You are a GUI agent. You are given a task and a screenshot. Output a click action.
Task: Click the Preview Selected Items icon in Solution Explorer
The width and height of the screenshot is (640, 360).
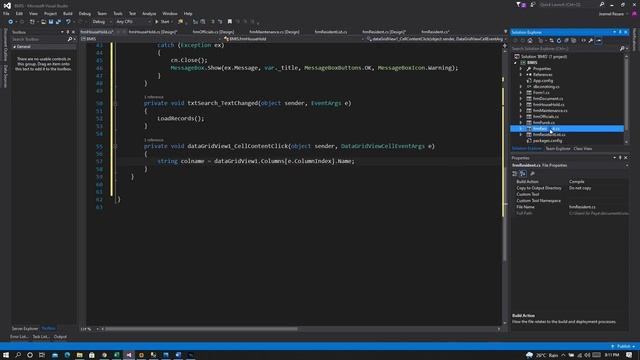pyautogui.click(x=598, y=40)
